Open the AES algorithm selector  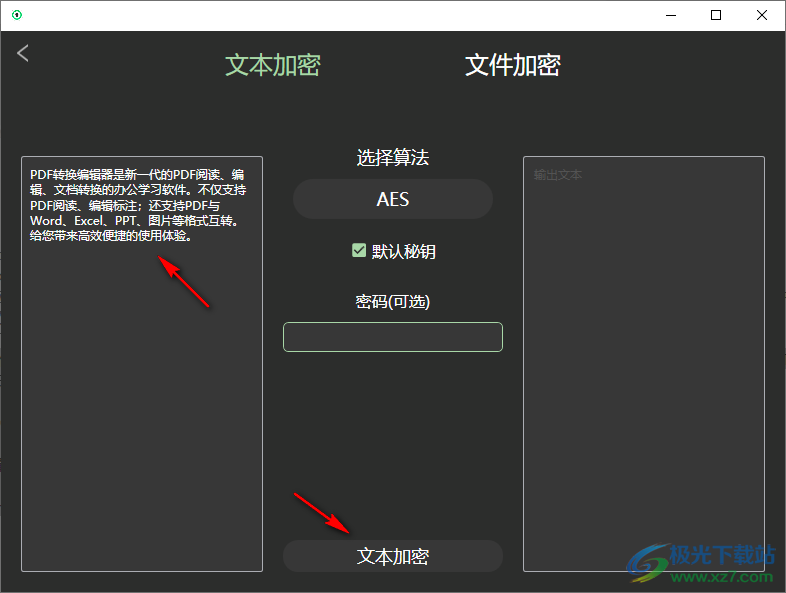pos(392,199)
